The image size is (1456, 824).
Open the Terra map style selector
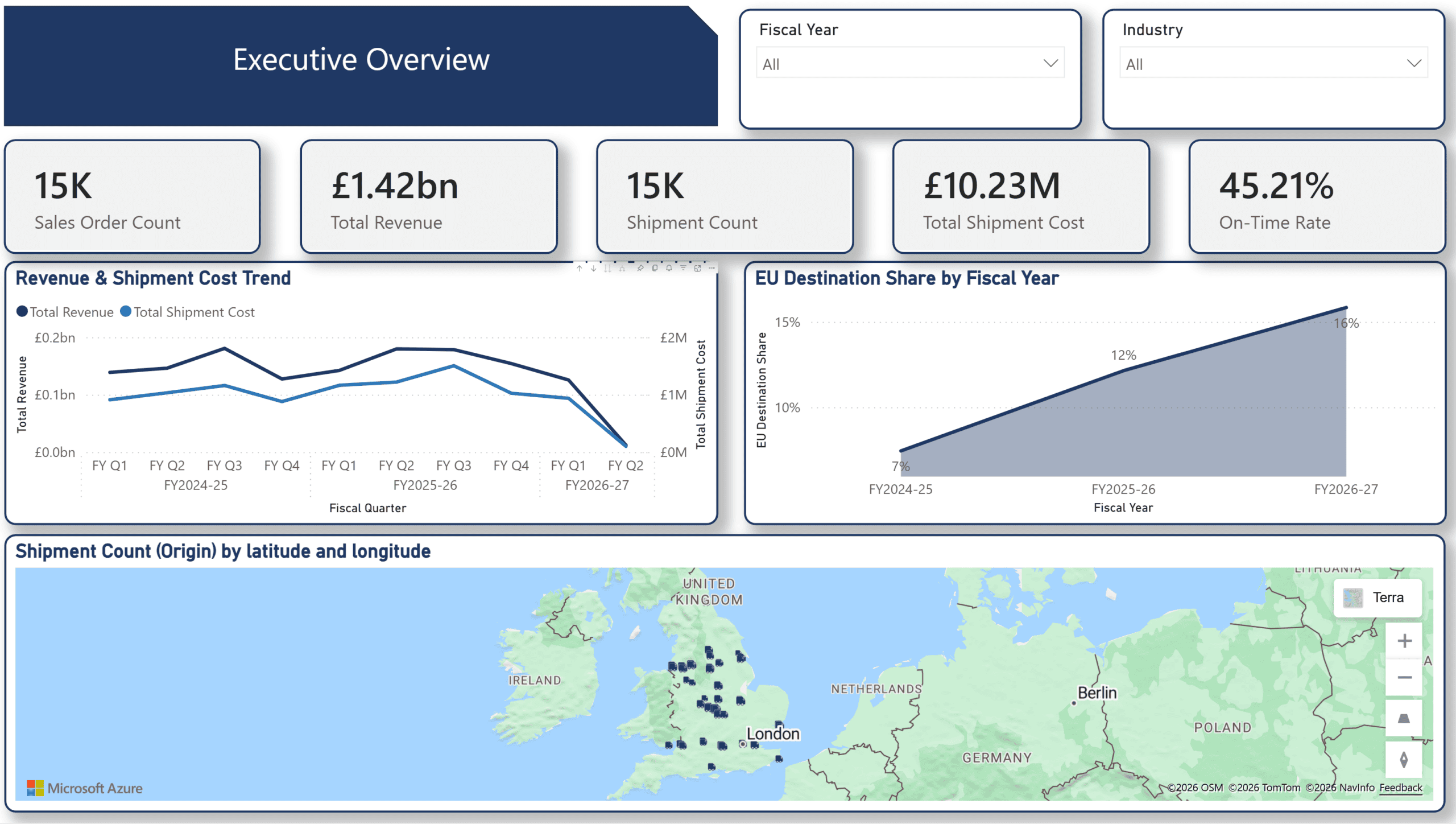point(1378,598)
